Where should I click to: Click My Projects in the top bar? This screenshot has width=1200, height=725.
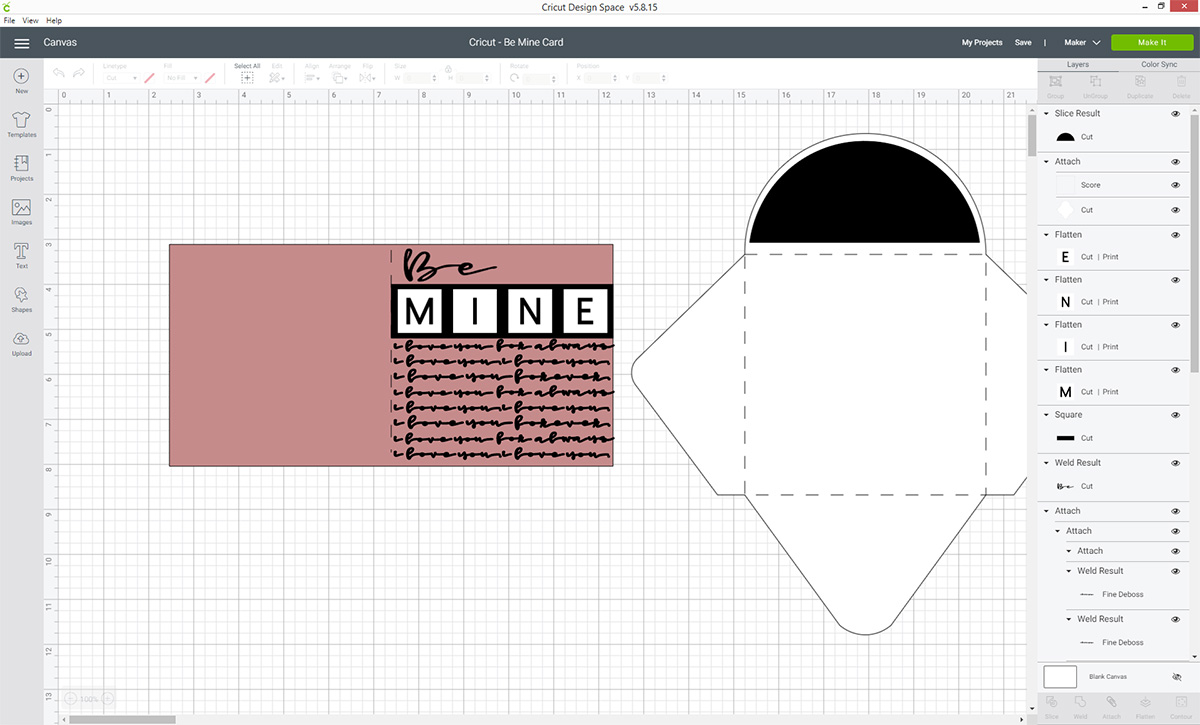981,43
